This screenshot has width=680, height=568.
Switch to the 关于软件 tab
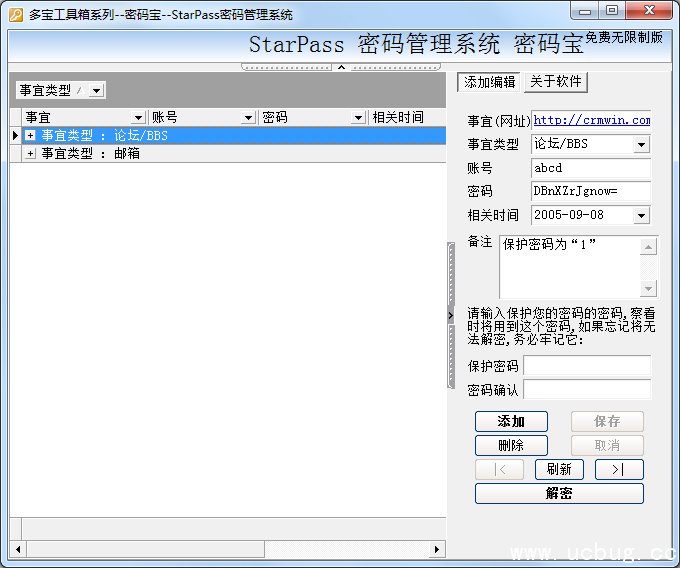557,82
